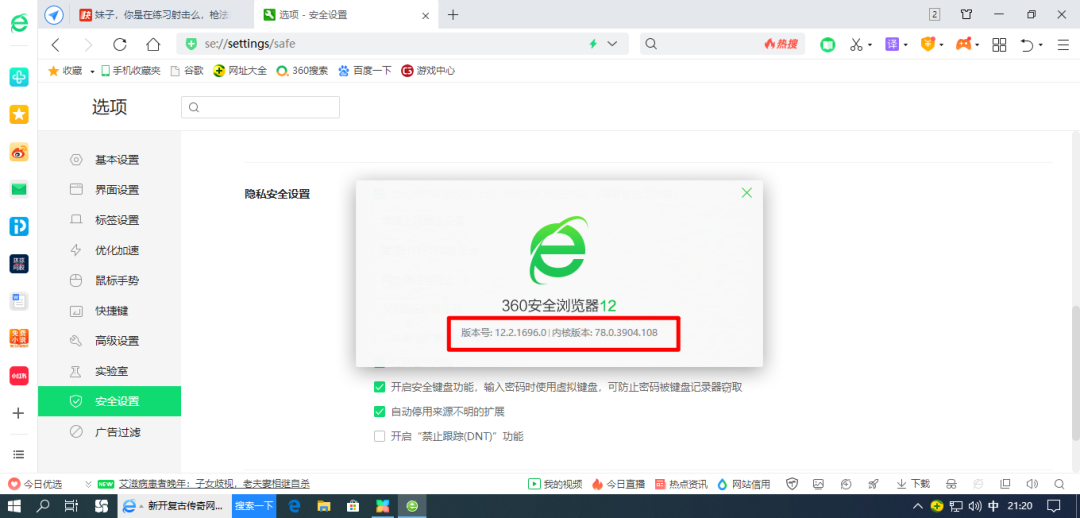Click the 360 browser logo in sidebar
Viewport: 1080px width, 518px height.
pos(19,23)
